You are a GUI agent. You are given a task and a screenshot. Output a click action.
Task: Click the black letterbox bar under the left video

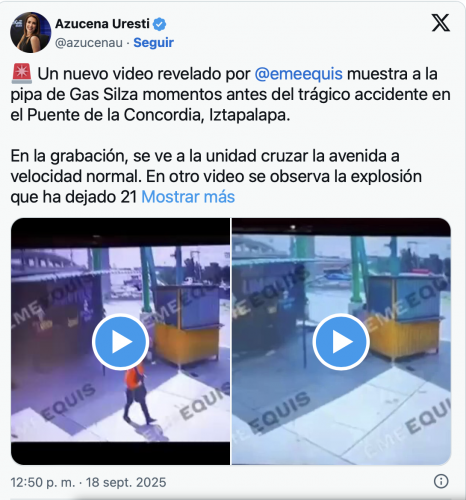point(120,453)
